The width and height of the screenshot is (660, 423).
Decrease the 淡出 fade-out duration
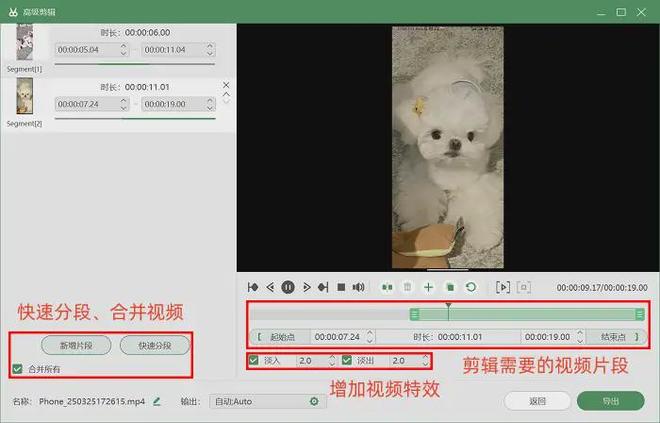tap(426, 364)
